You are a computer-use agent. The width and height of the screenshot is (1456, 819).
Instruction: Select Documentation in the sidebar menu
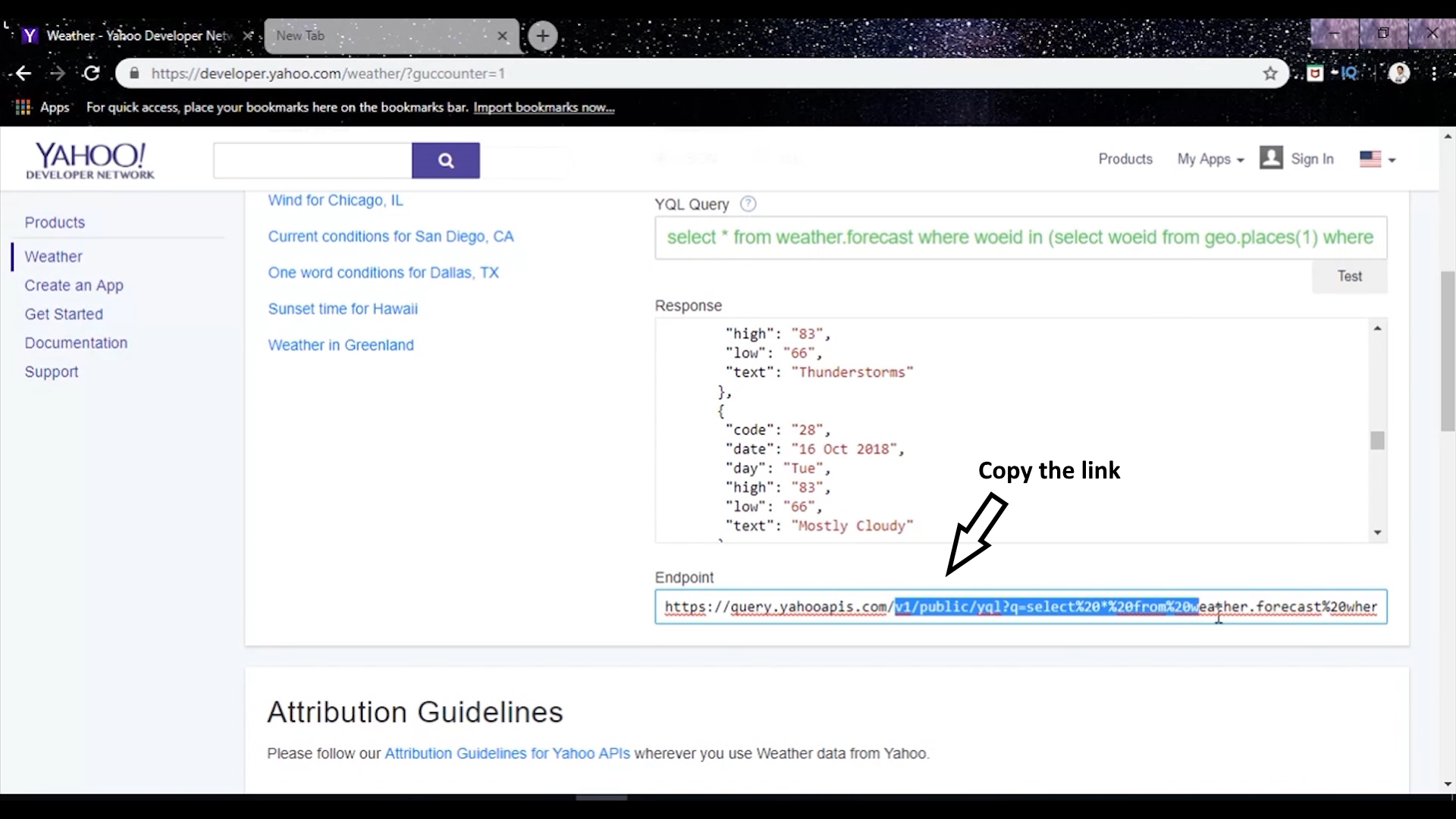[76, 343]
